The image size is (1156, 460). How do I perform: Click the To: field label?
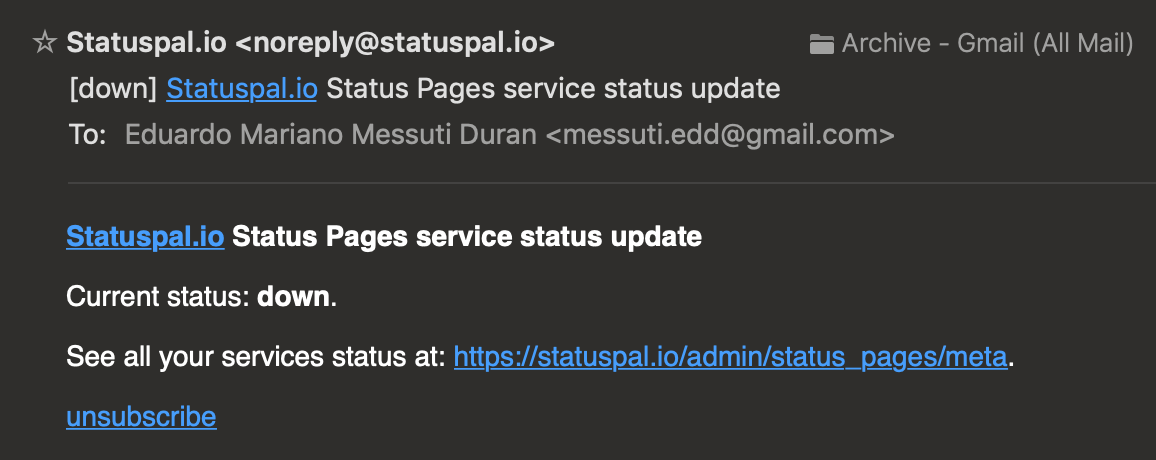tap(88, 135)
